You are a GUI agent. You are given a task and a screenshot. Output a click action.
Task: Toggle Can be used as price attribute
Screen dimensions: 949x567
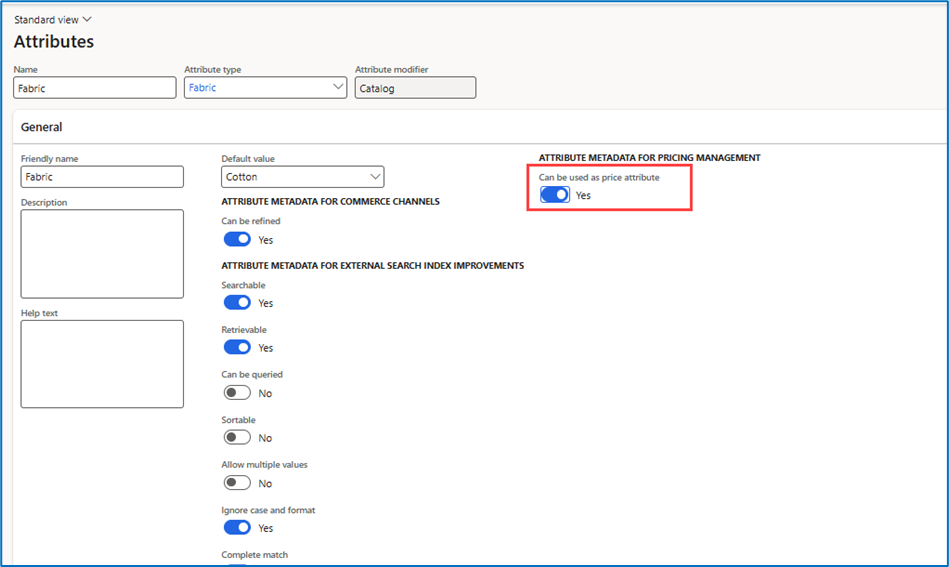coord(554,195)
